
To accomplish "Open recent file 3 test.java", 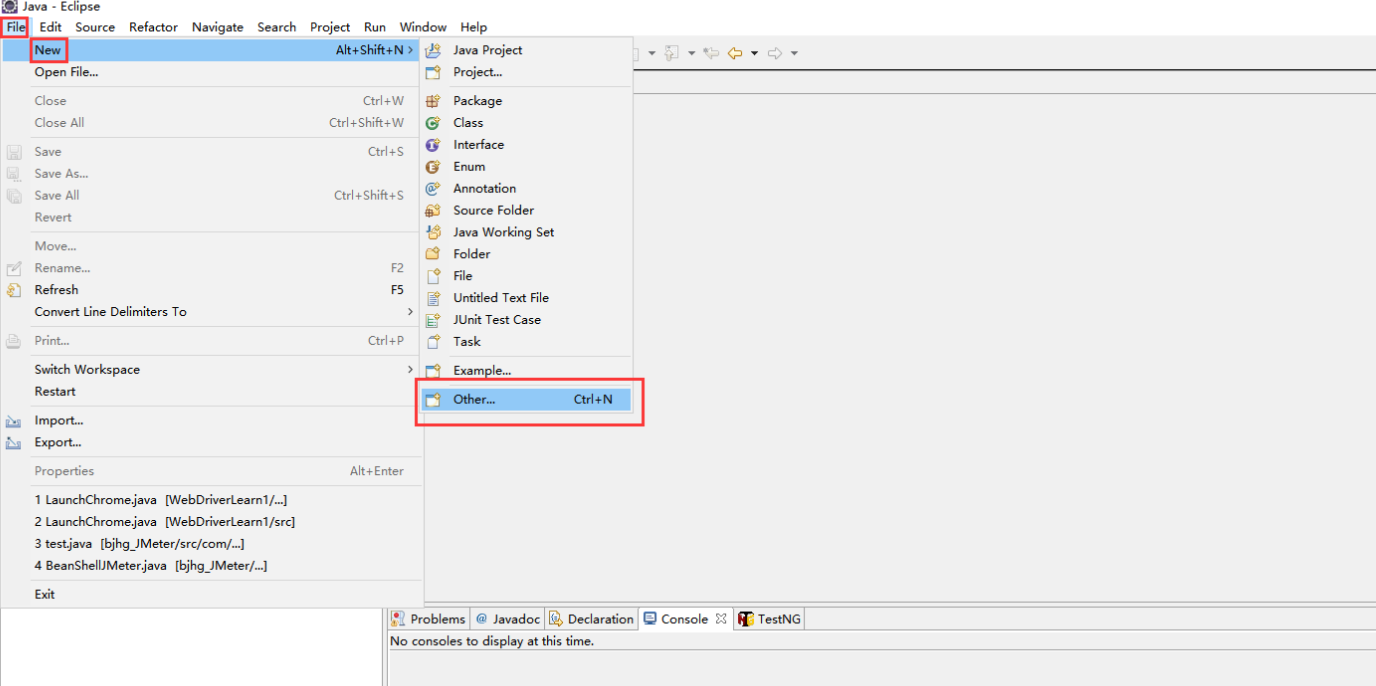I will [210, 544].
